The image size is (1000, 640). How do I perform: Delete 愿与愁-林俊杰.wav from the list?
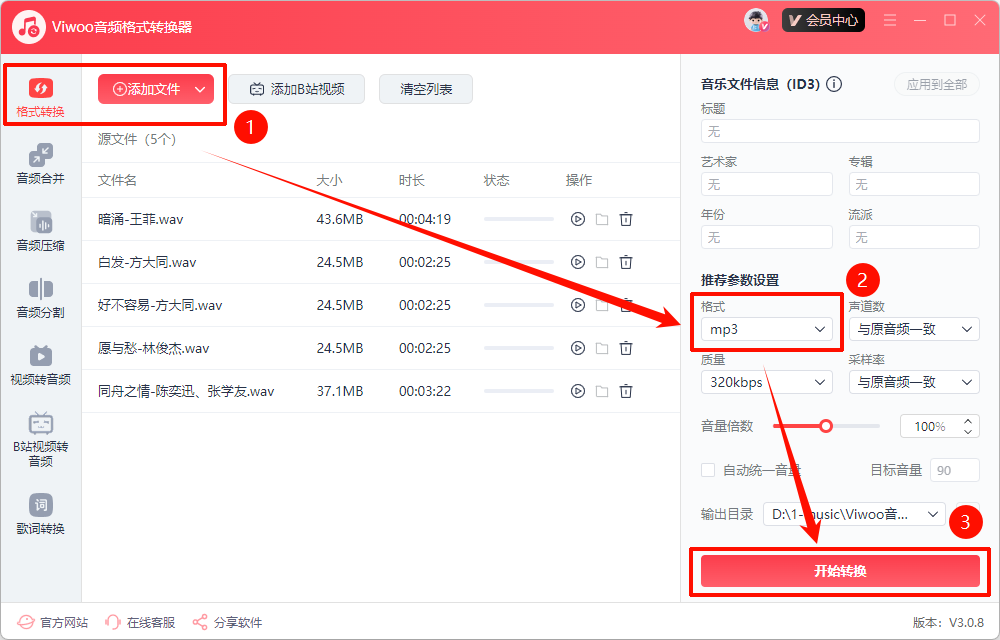click(x=626, y=348)
